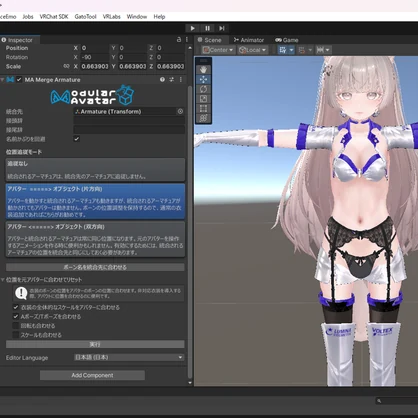The image size is (418, 418).
Task: Click the scrollbar down arrow in Inspector
Action: 190,383
